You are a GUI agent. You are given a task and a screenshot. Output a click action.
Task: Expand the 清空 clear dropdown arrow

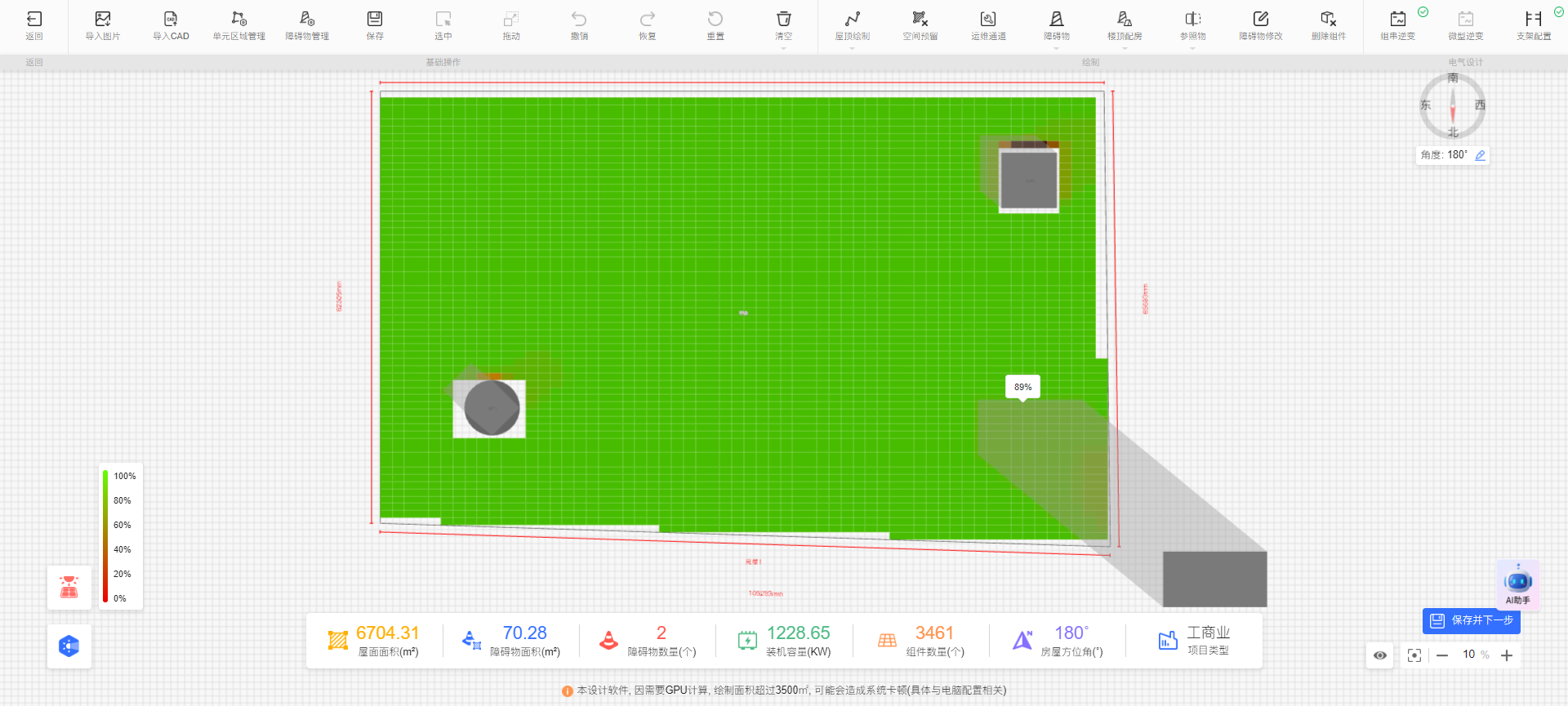[784, 48]
